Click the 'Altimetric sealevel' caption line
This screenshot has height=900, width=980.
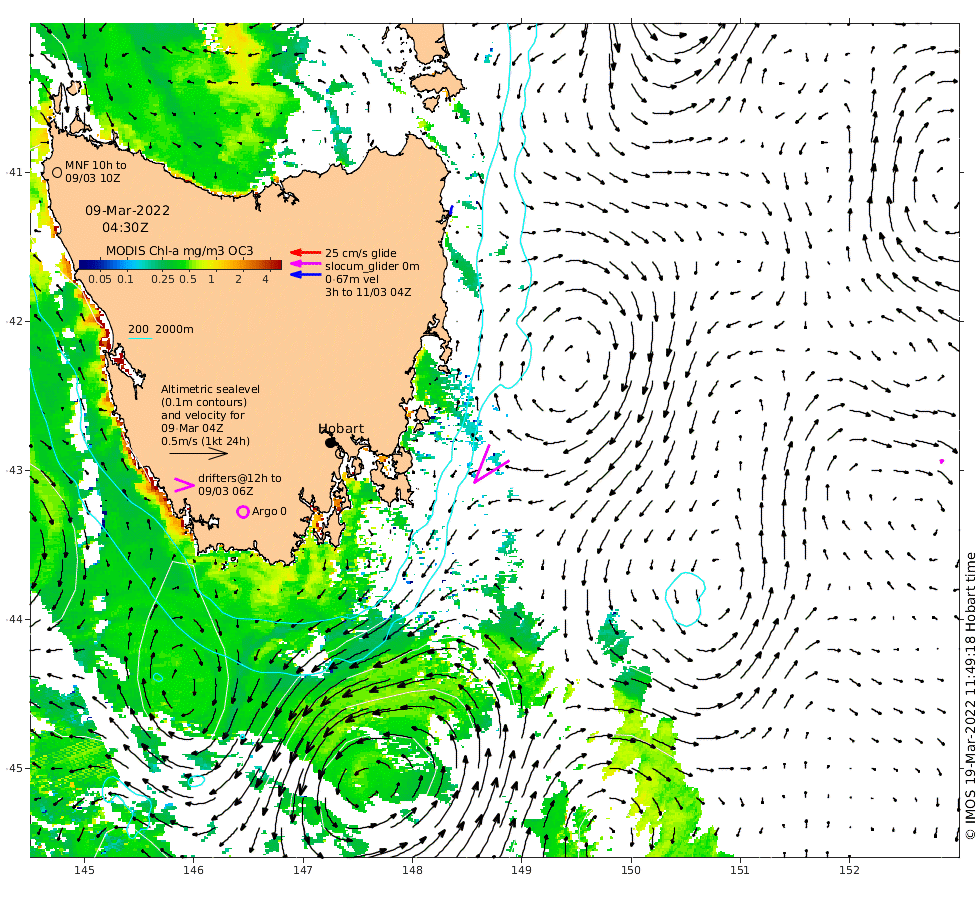coord(211,389)
